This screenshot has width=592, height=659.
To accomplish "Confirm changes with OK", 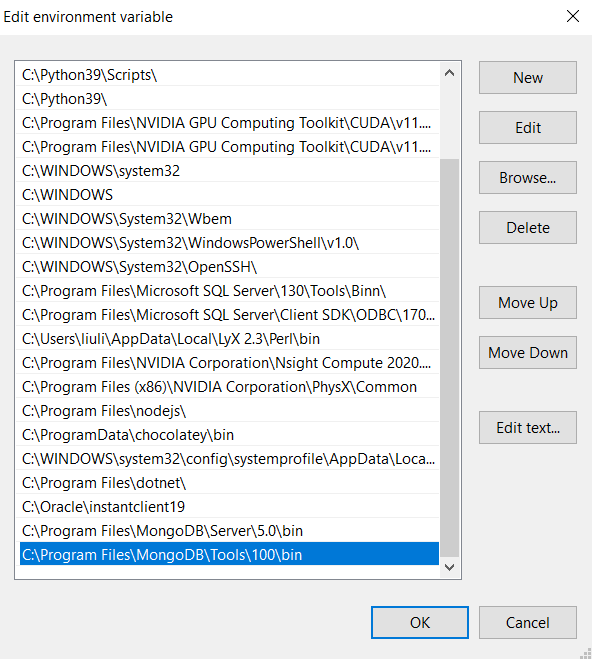I will 420,622.
